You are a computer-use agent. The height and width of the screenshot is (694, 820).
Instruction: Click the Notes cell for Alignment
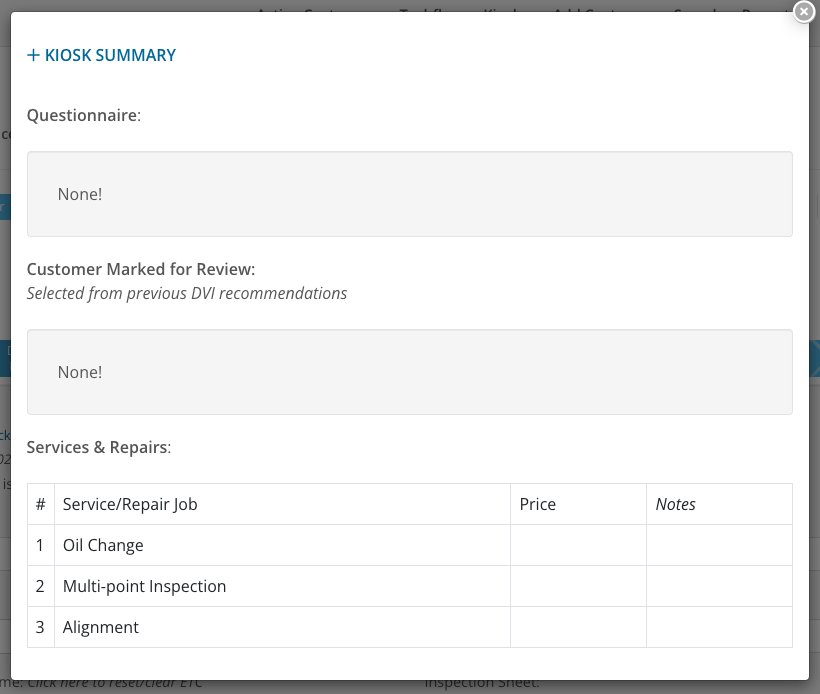click(x=719, y=627)
